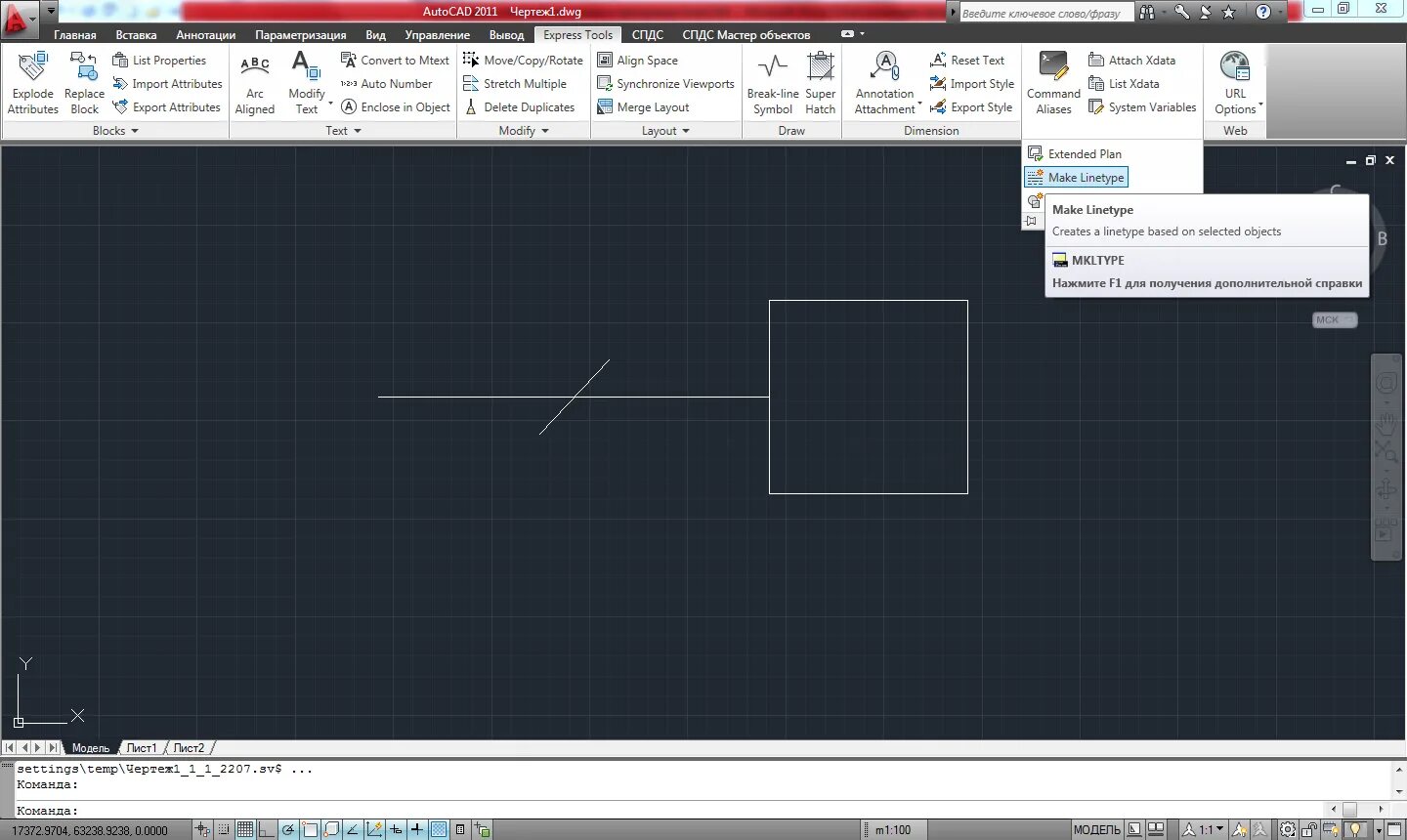Select Delete Duplicates tool
Image resolution: width=1407 pixels, height=840 pixels.
(519, 107)
